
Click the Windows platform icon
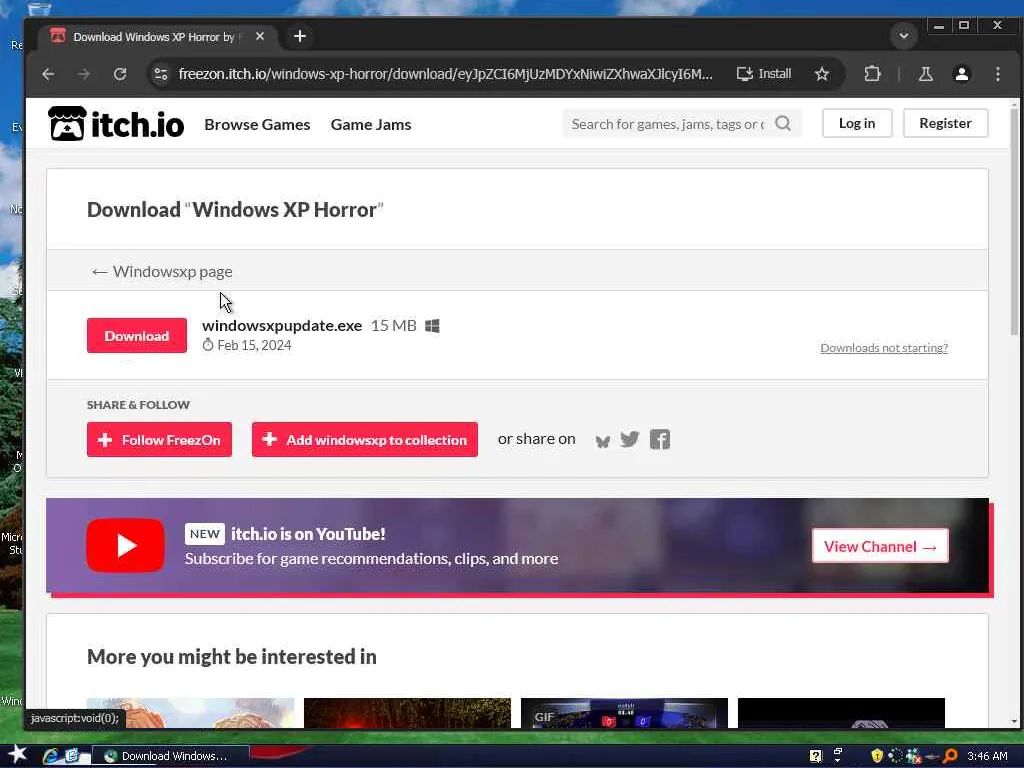(x=432, y=325)
